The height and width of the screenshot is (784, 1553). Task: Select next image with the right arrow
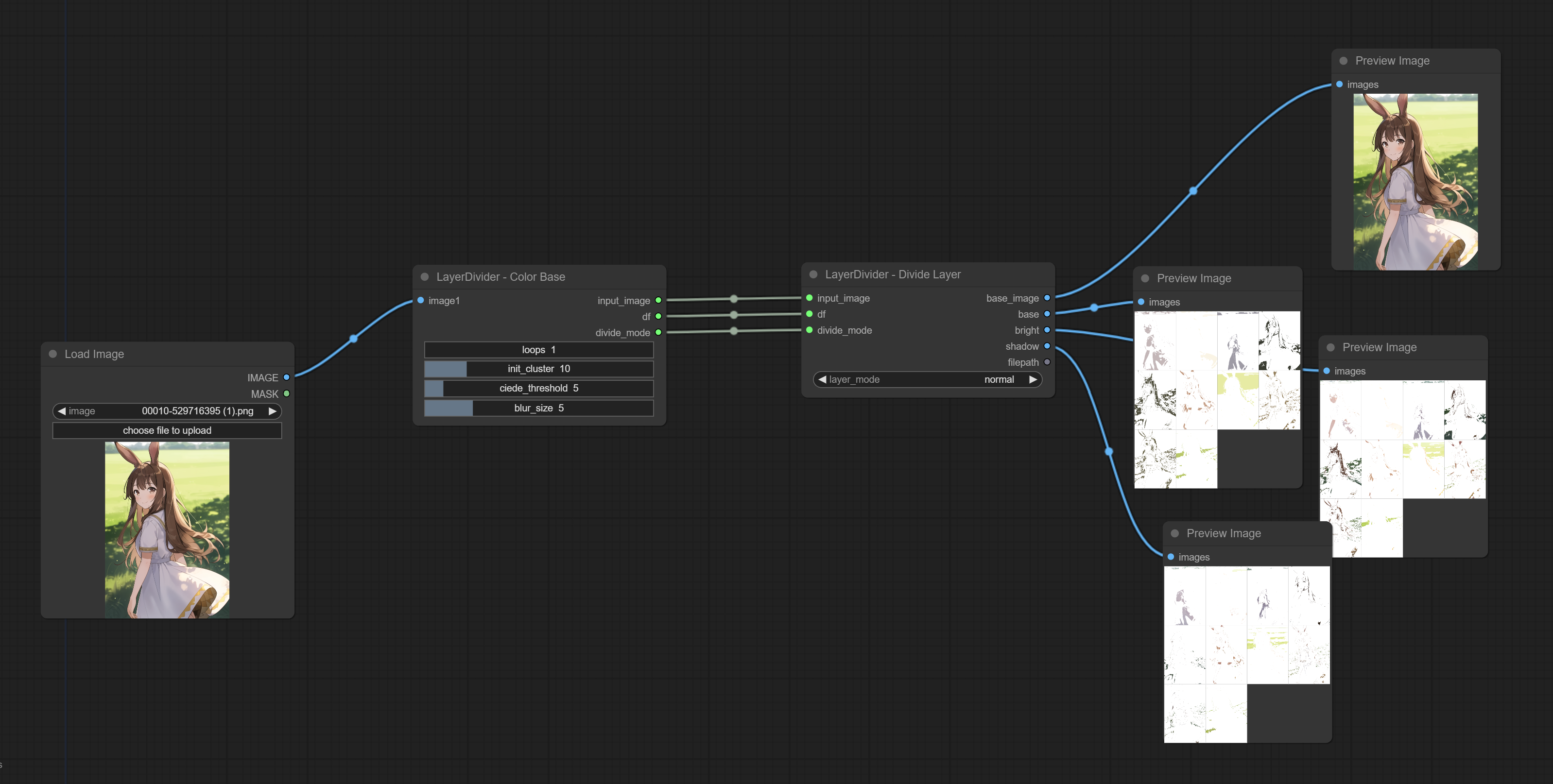coord(273,411)
